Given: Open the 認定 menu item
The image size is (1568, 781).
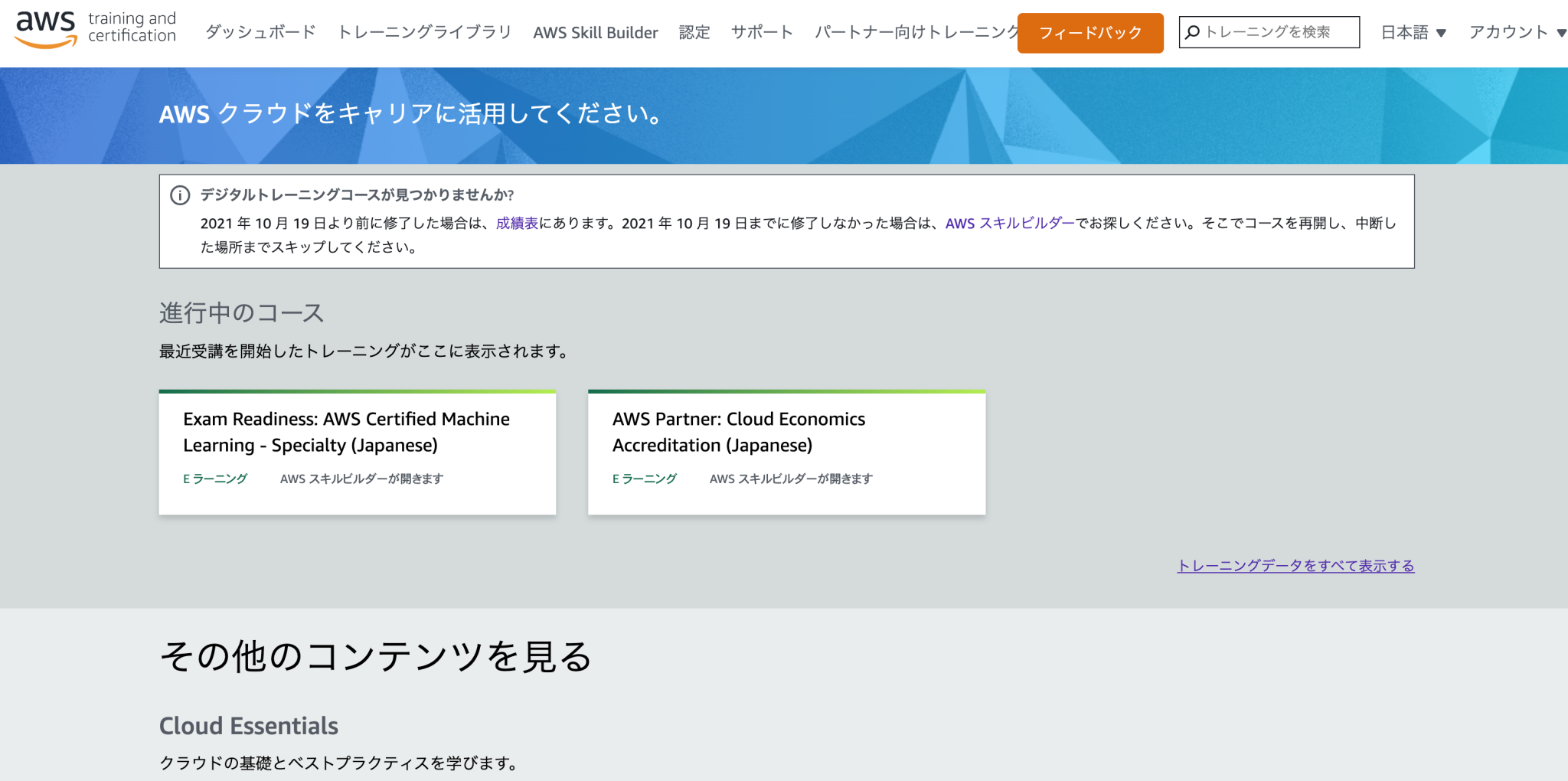Looking at the screenshot, I should pyautogui.click(x=694, y=32).
